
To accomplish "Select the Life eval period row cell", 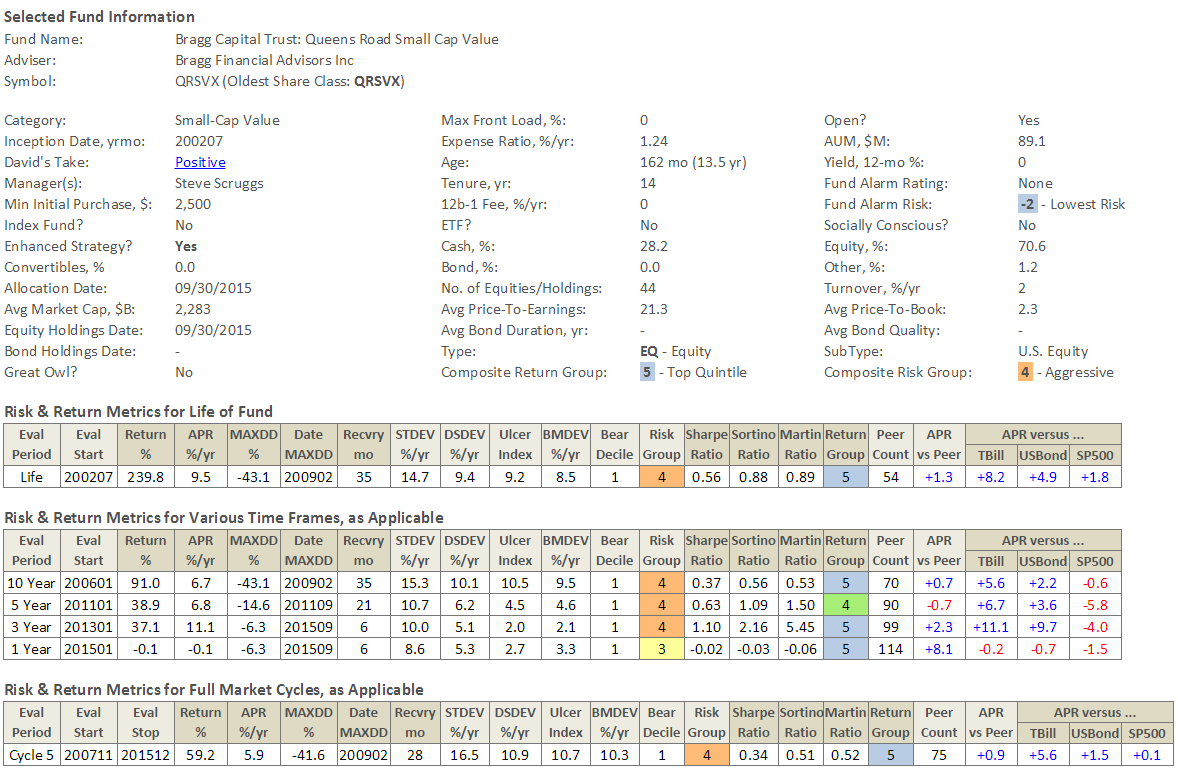I will [32, 478].
